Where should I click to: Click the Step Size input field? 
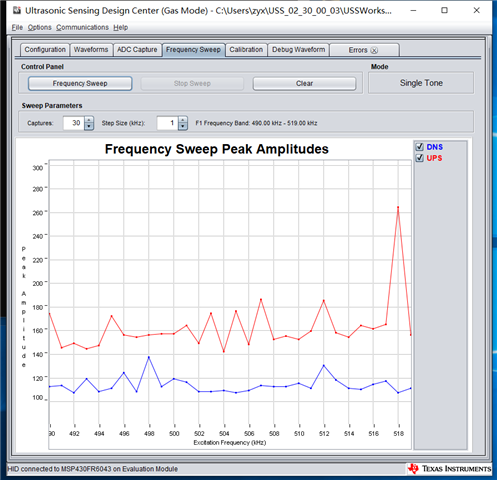pyautogui.click(x=168, y=123)
